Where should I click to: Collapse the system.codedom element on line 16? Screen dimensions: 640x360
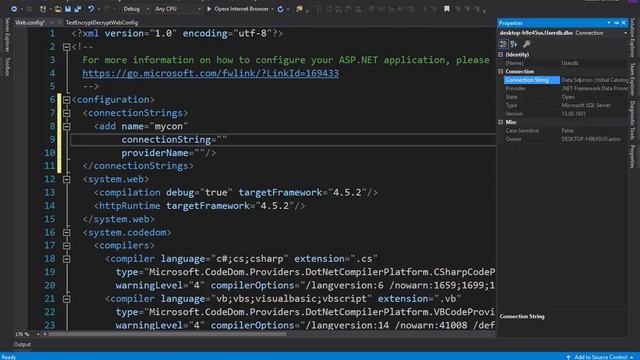pos(67,233)
